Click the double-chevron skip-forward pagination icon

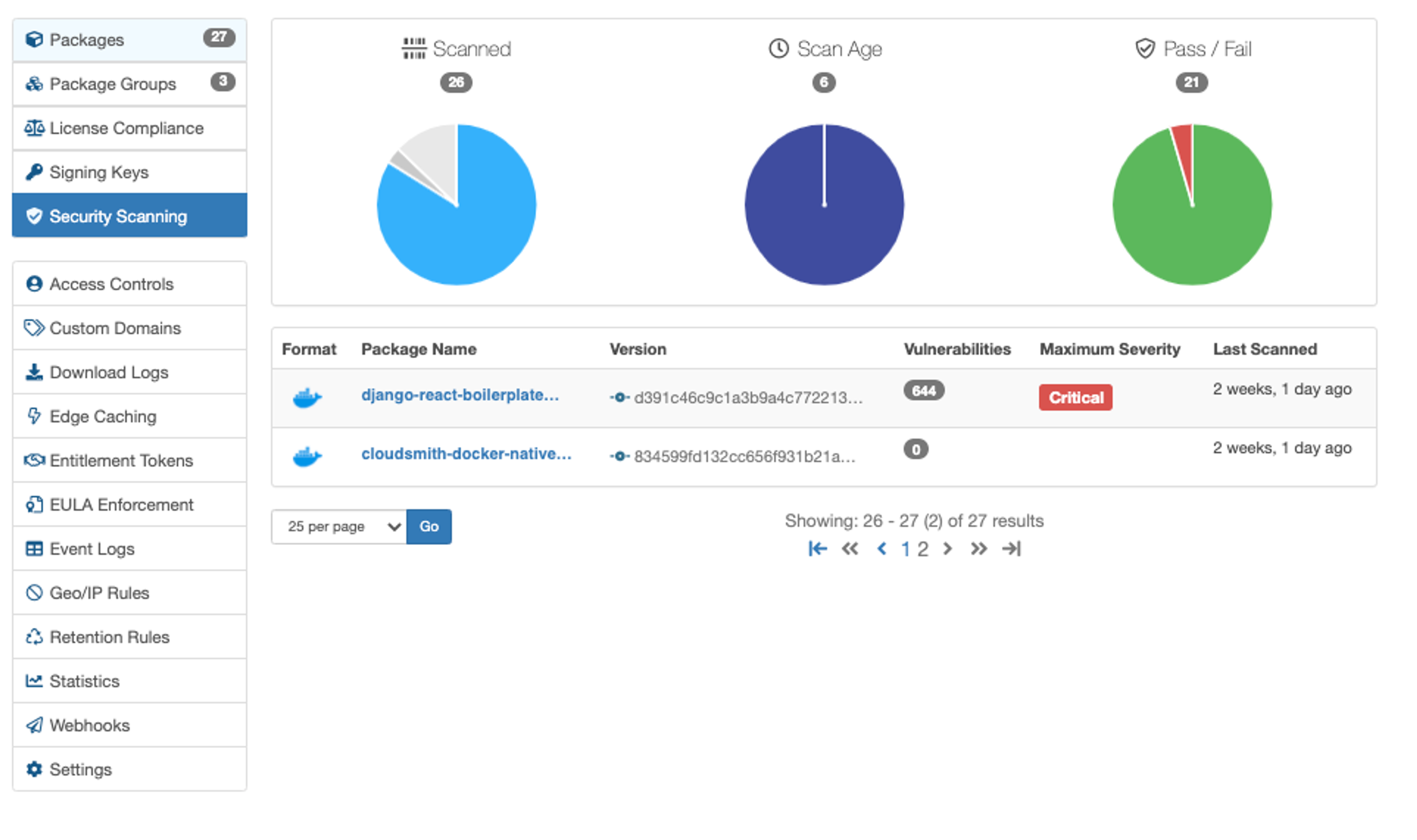click(979, 549)
